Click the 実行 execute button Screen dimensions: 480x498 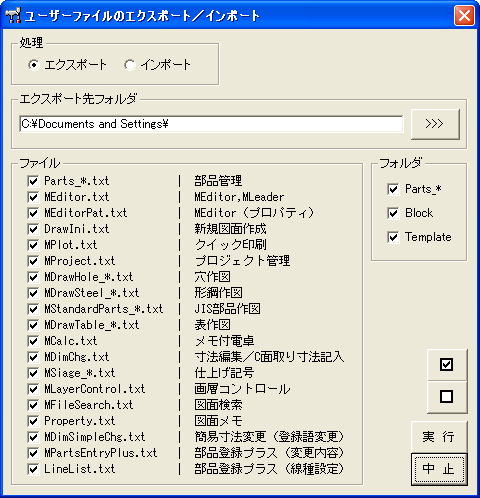439,436
